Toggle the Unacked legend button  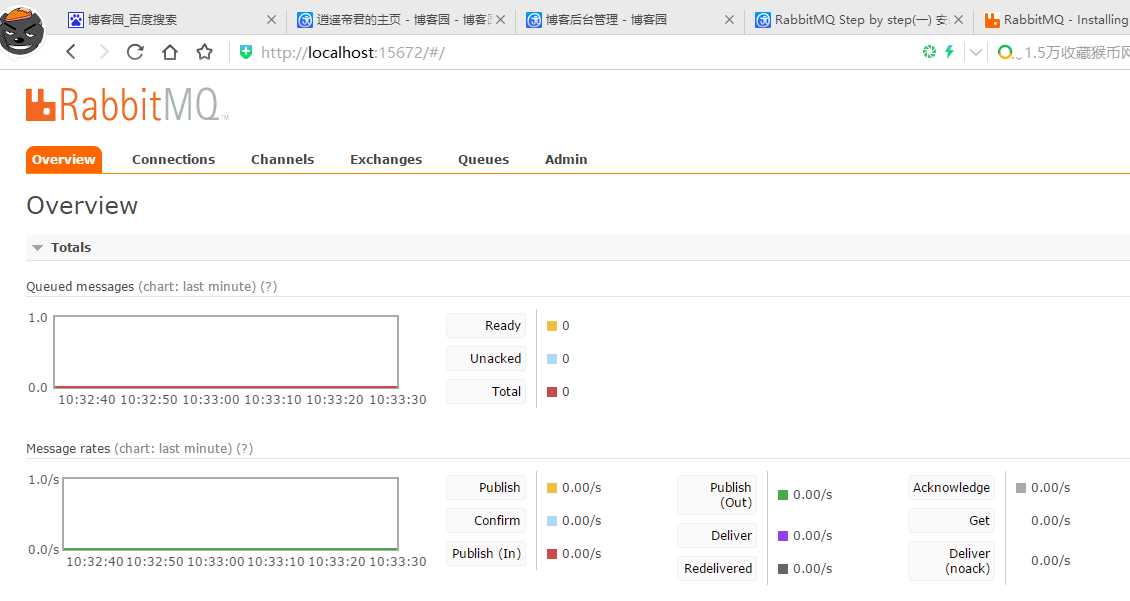pyautogui.click(x=486, y=358)
